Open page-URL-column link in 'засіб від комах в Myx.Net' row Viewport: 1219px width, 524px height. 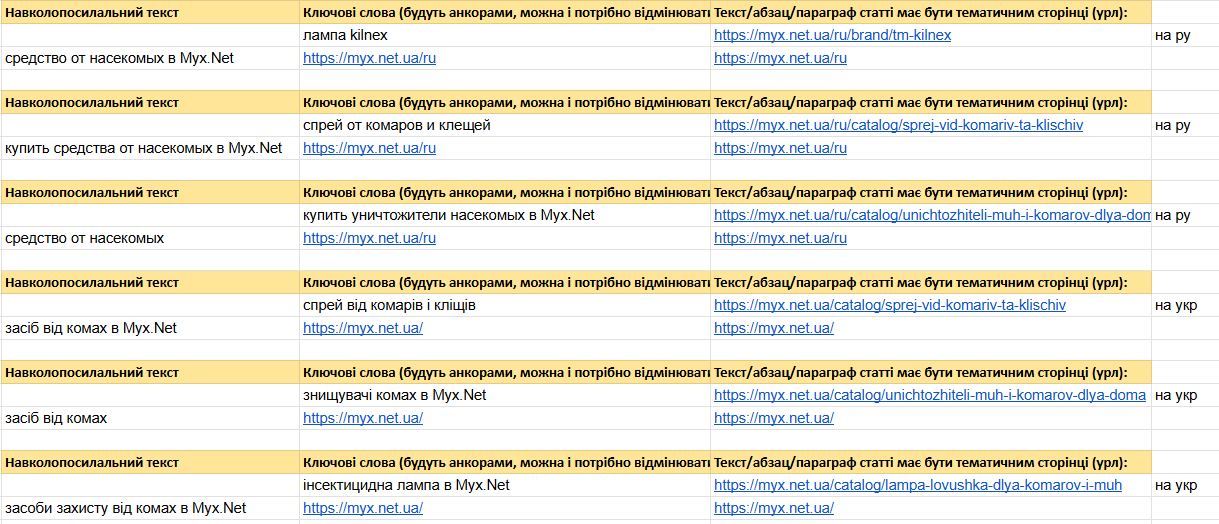774,328
